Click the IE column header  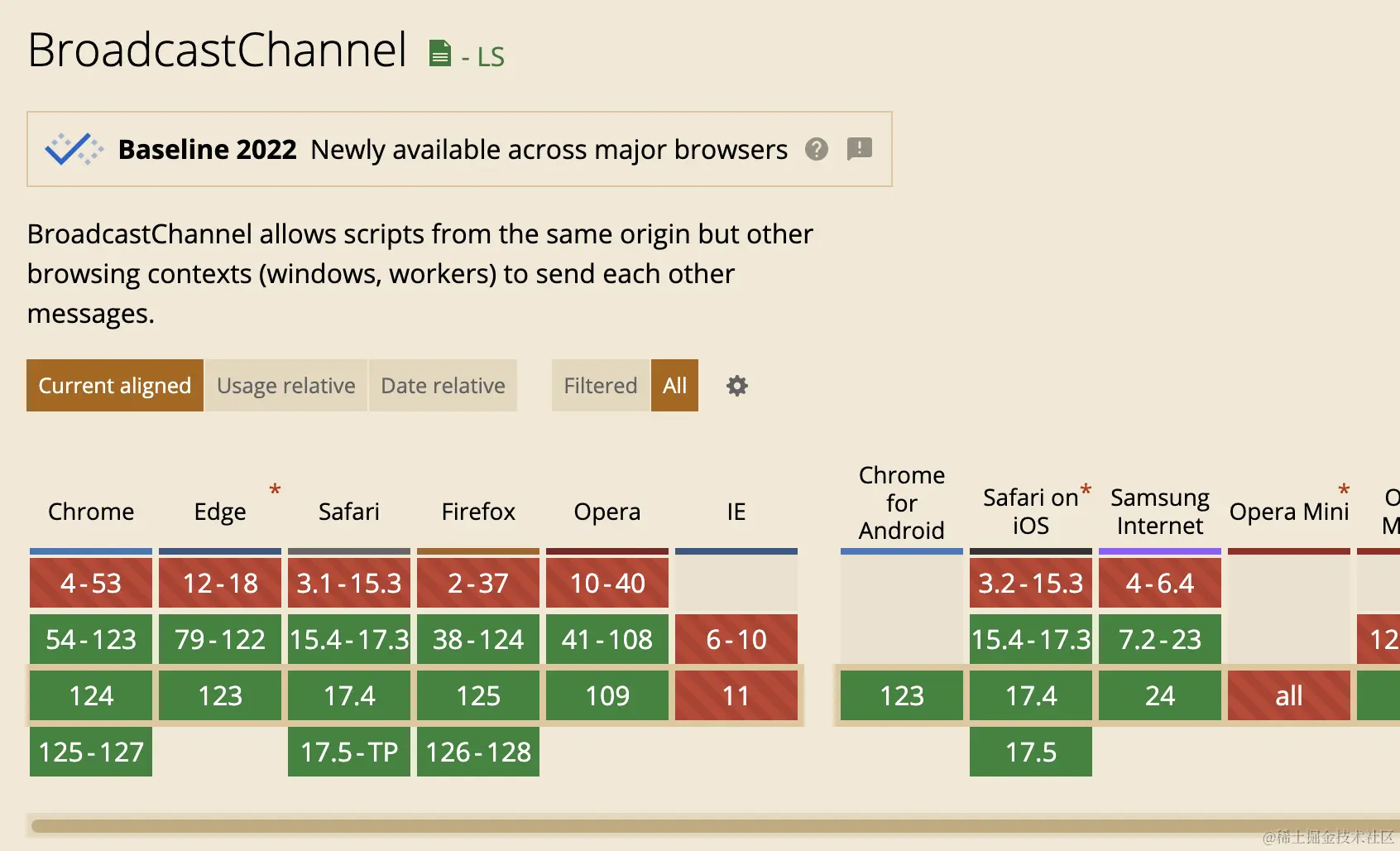click(x=736, y=512)
